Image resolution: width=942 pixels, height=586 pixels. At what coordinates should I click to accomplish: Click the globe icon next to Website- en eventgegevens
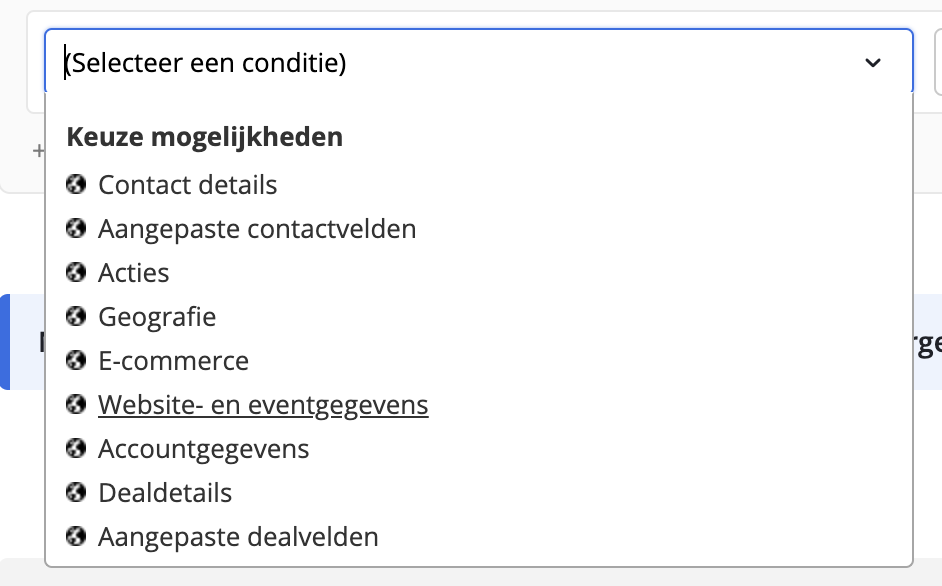click(x=76, y=404)
